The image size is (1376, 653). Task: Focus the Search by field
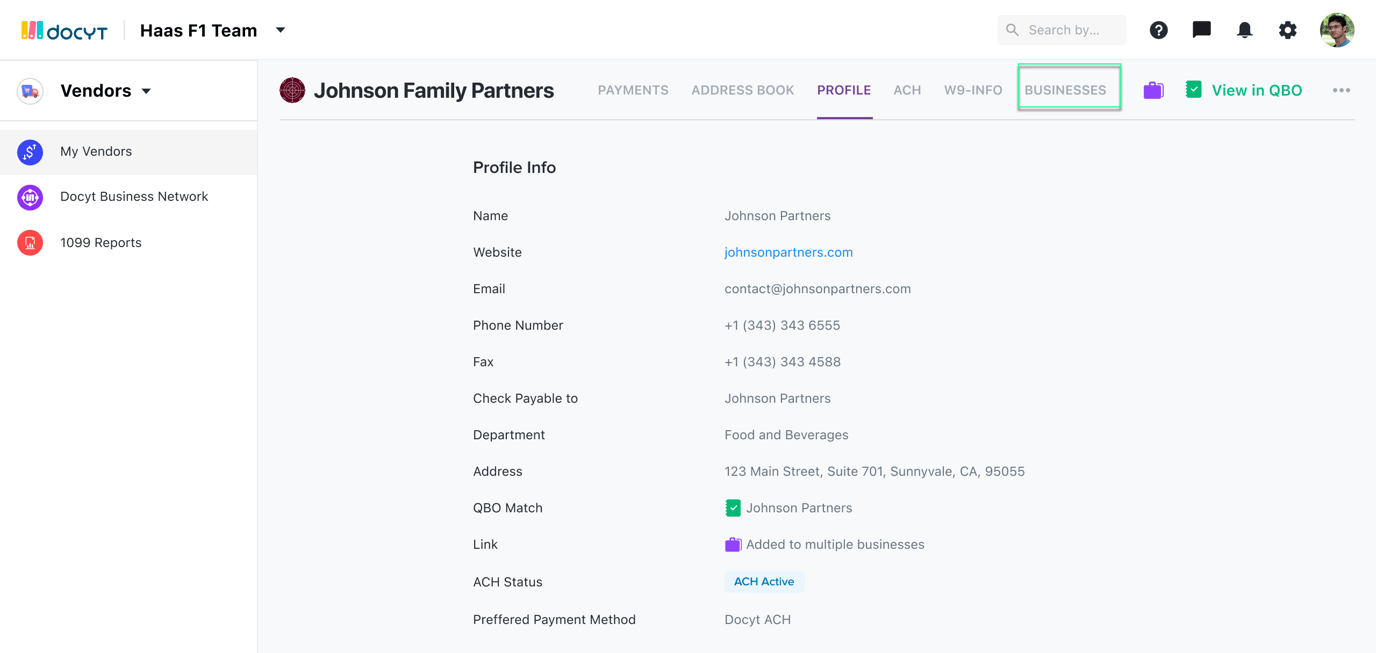[x=1062, y=30]
